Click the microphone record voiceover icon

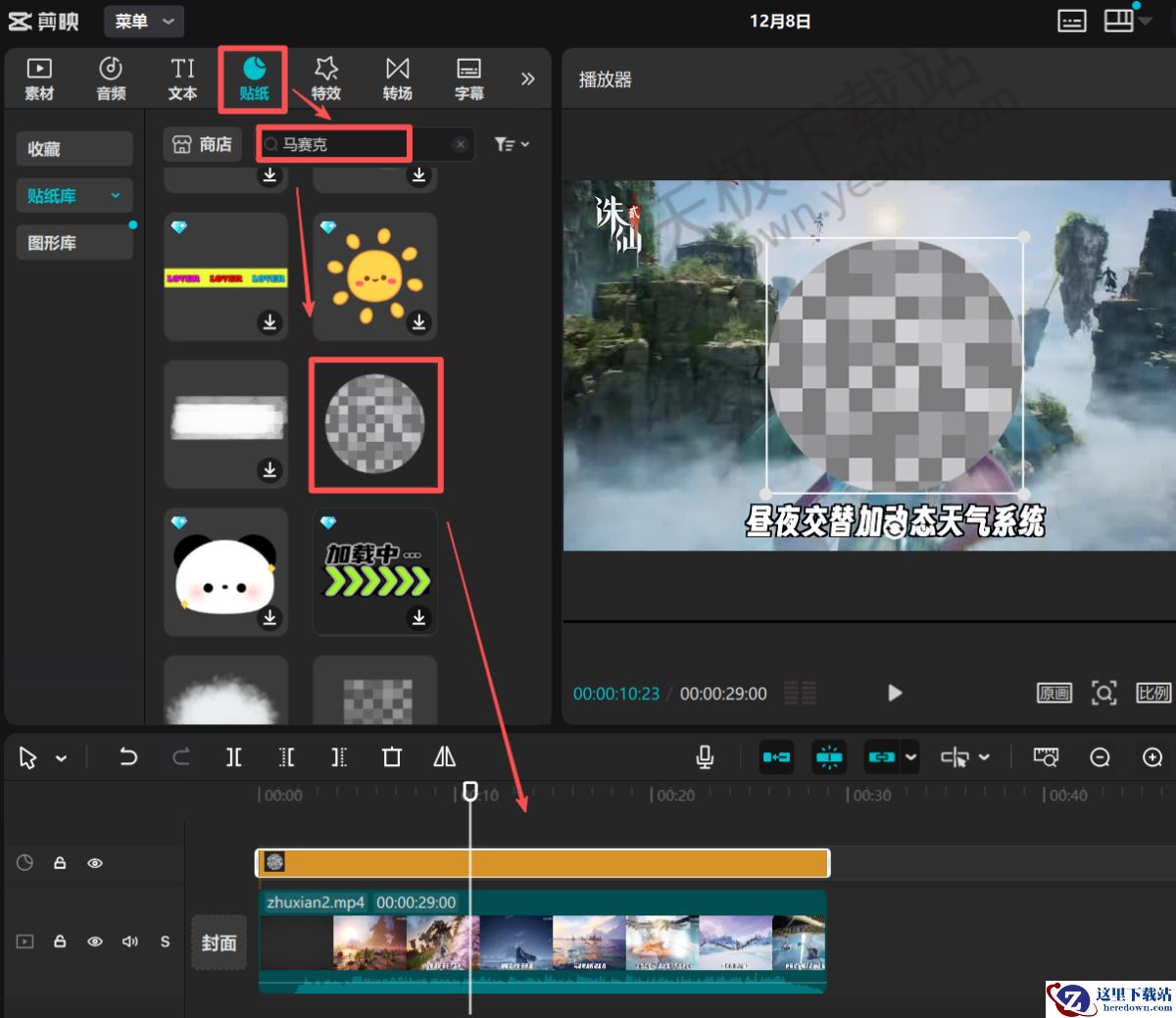click(x=704, y=756)
